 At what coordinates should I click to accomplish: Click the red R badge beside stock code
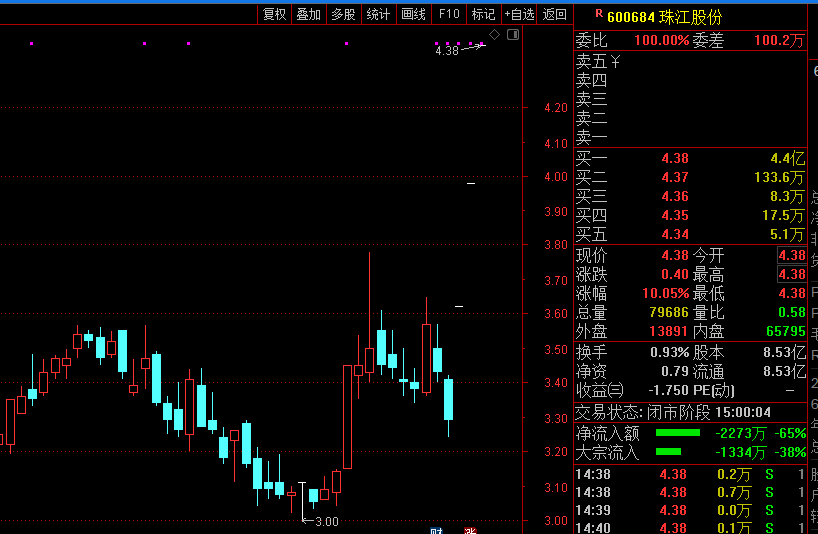599,15
